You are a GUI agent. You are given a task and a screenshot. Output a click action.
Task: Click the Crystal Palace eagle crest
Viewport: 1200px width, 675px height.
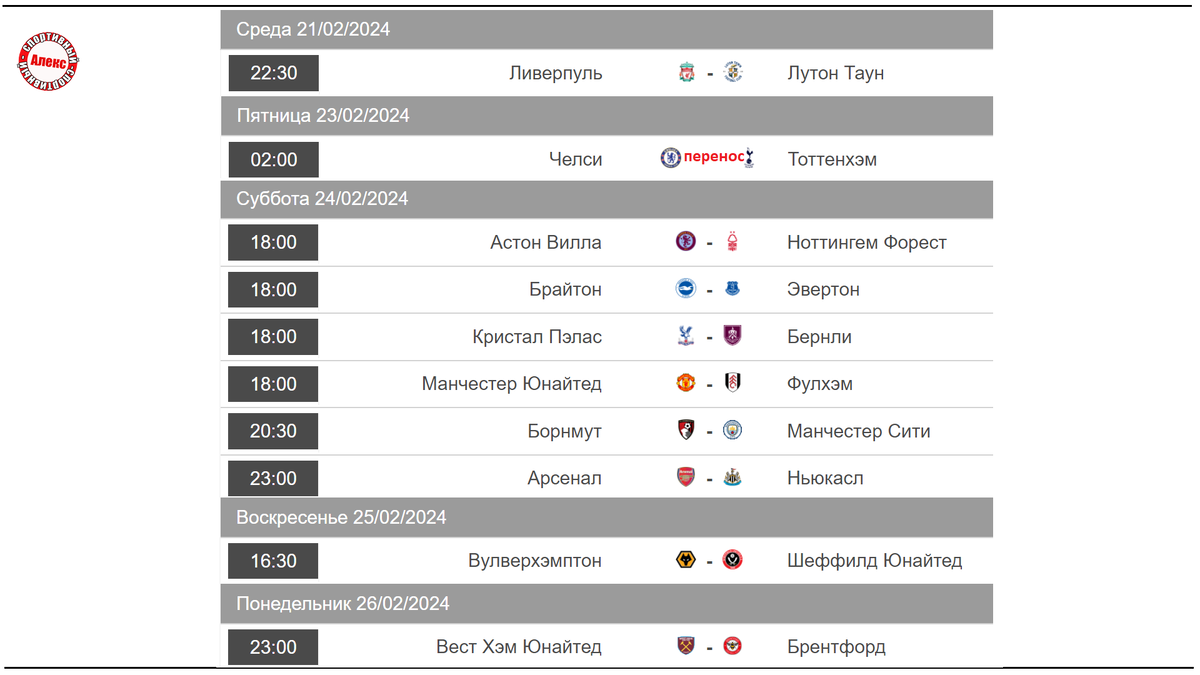pos(686,336)
